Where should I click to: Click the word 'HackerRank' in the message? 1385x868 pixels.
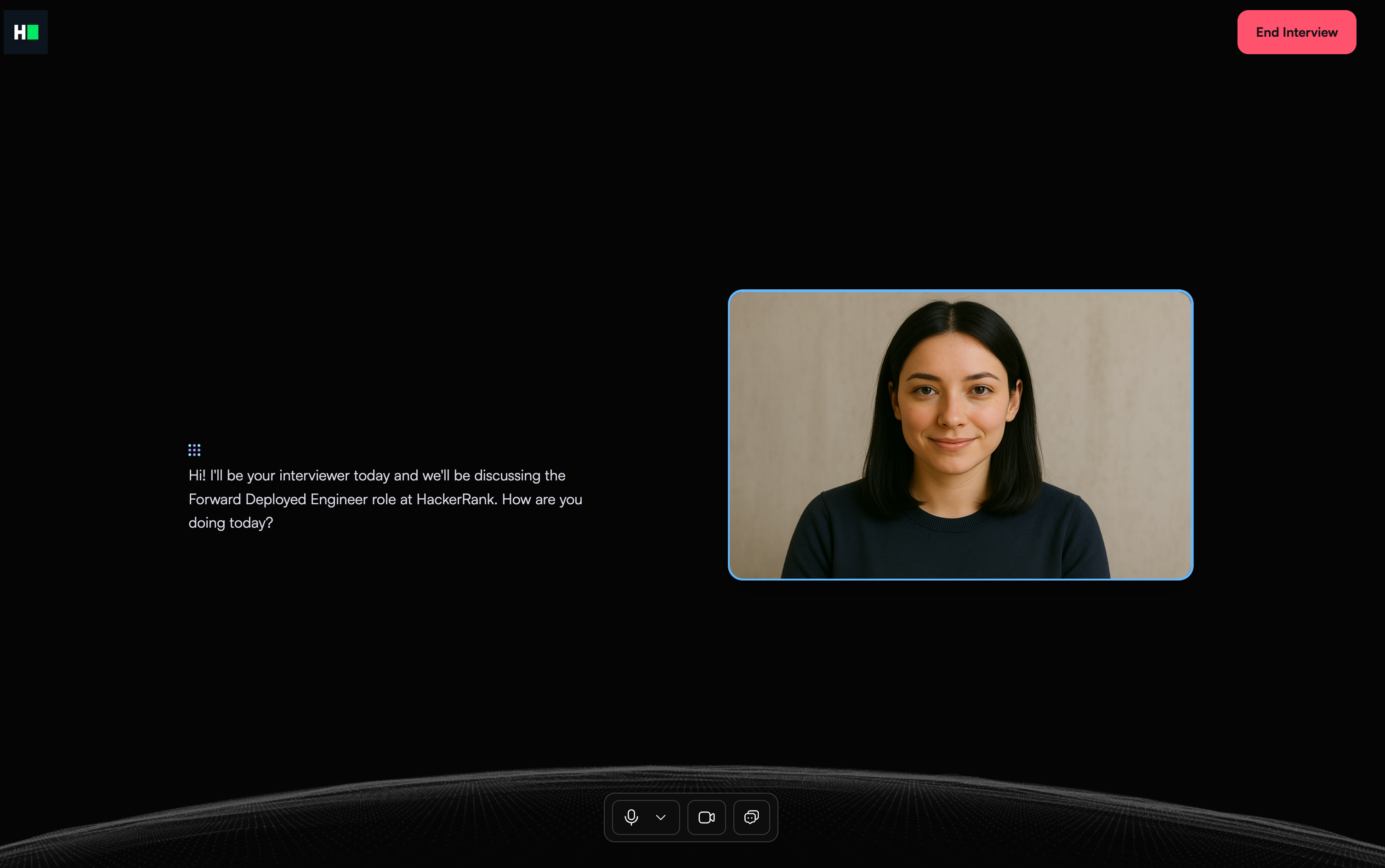(x=456, y=500)
